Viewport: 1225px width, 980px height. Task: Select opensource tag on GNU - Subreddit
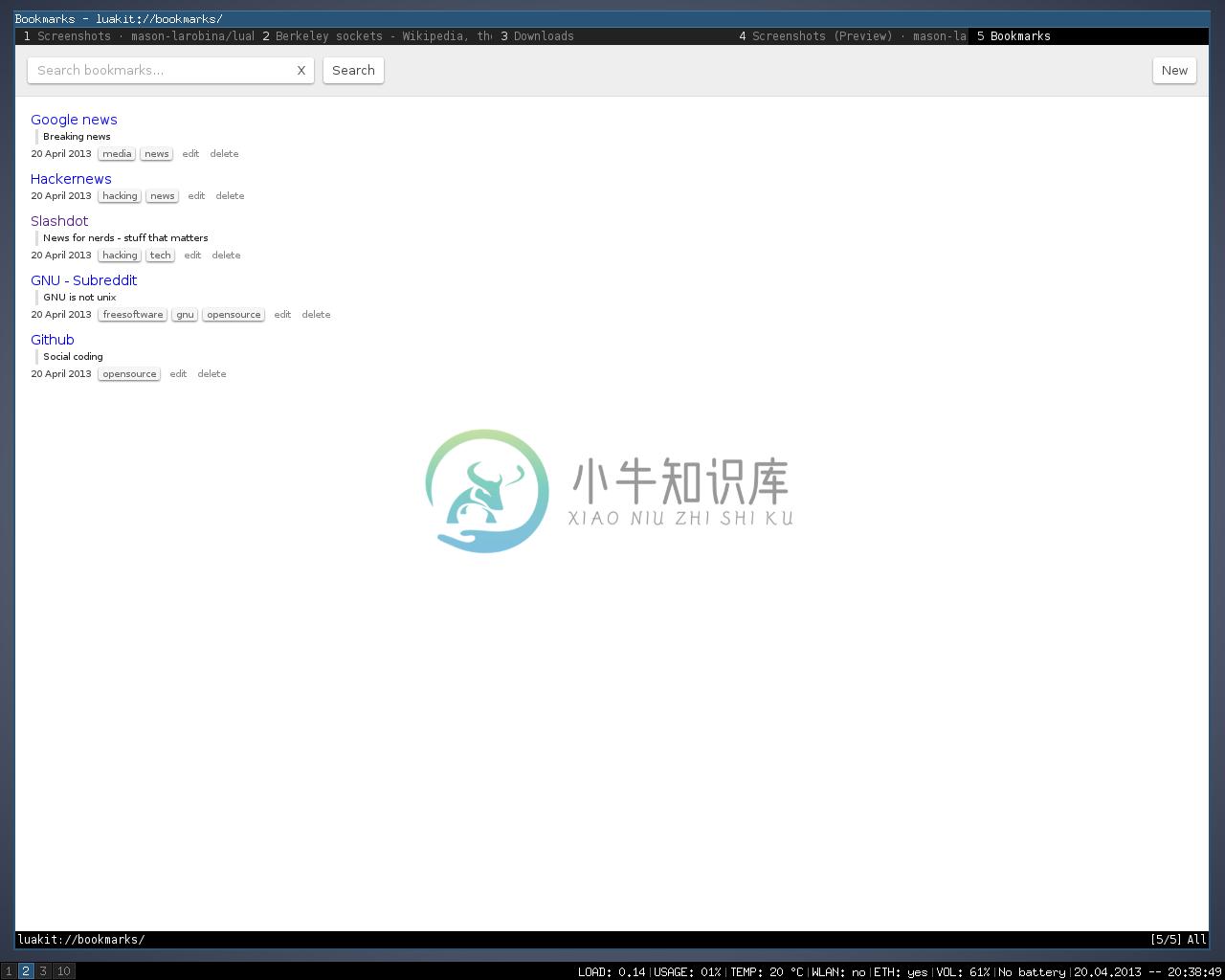coord(234,315)
